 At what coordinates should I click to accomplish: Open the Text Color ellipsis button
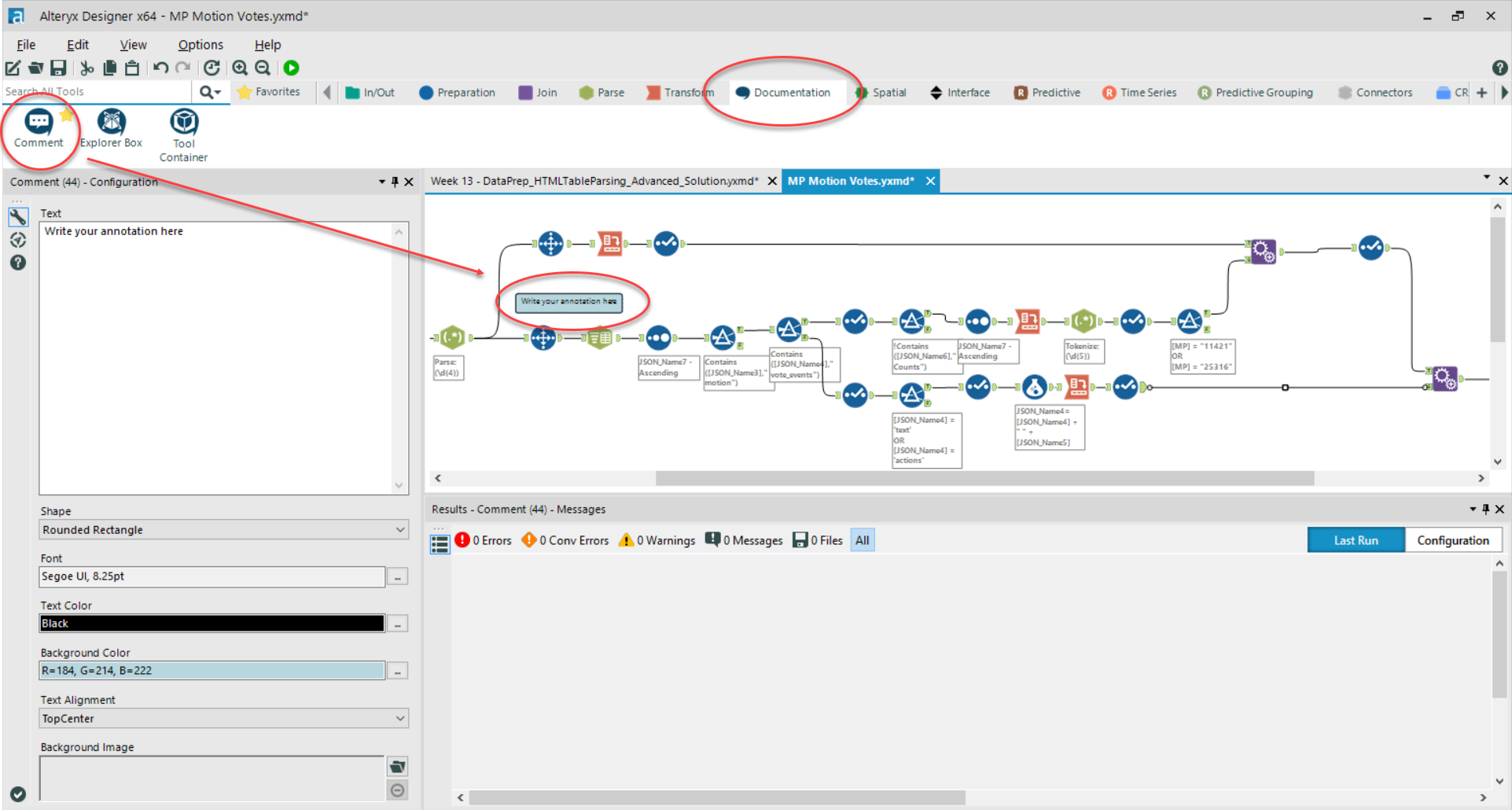(x=398, y=624)
